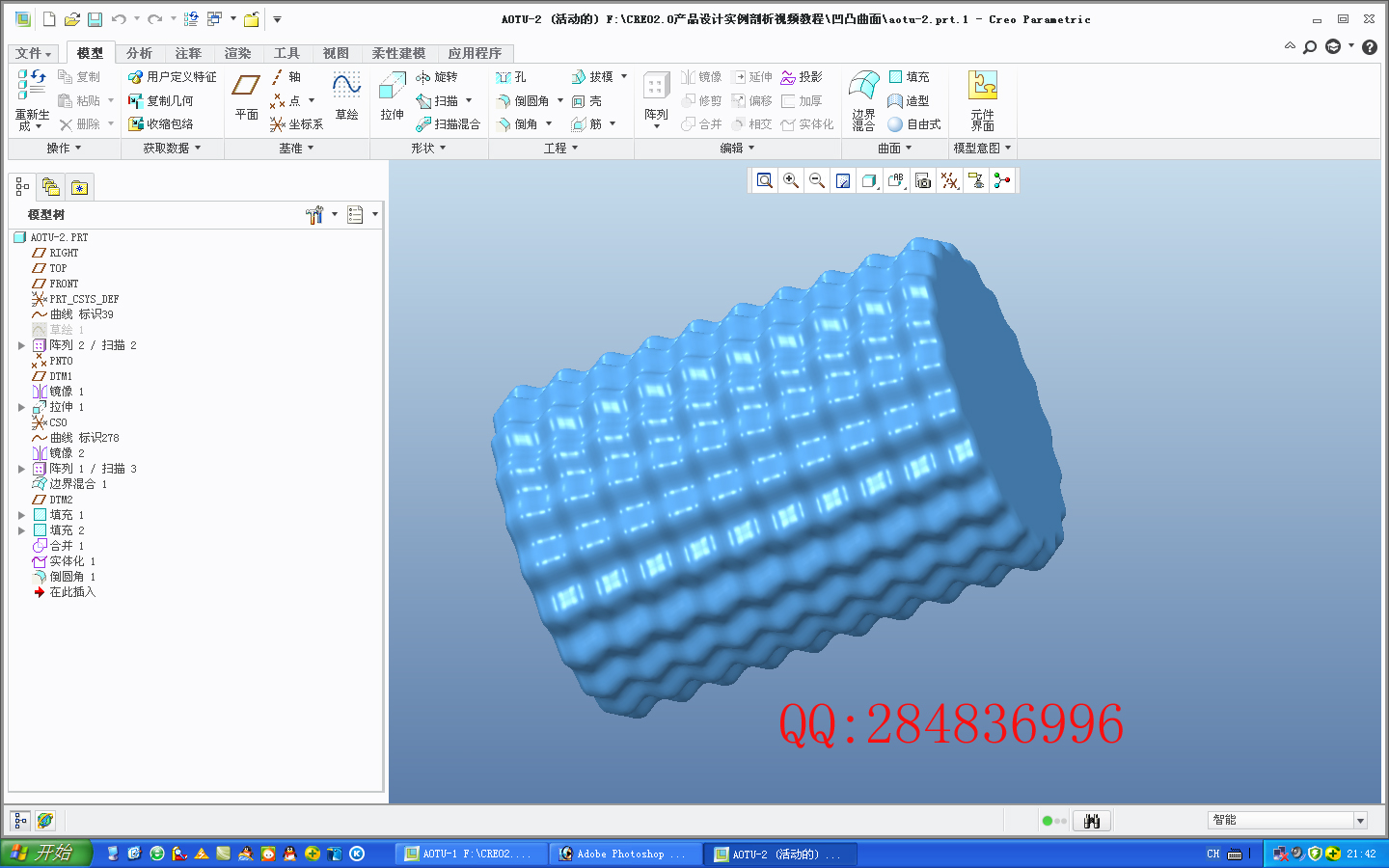Open the 工程 (Engineering) group dropdown
1389x868 pixels.
(561, 149)
